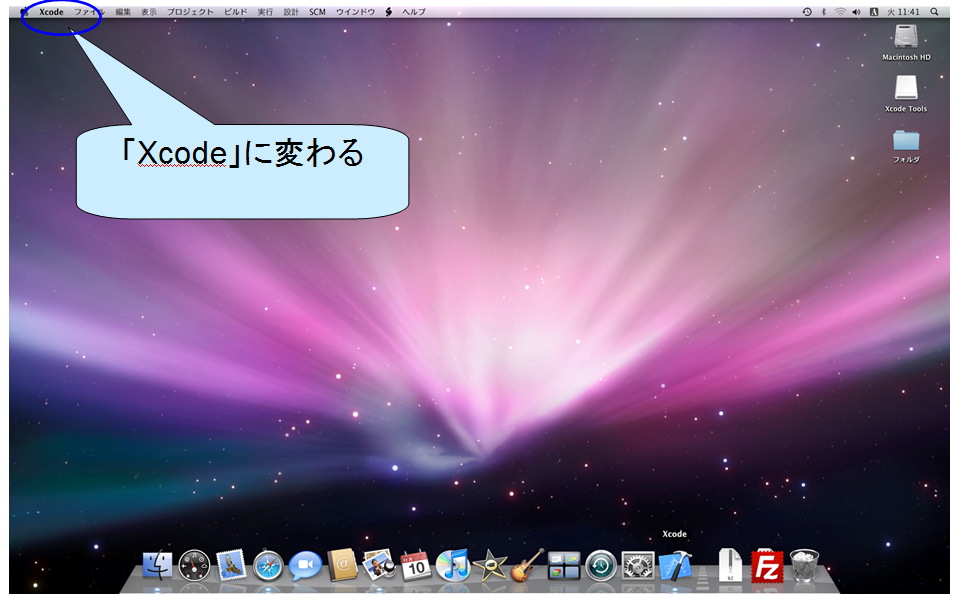Open Time Machine in the Dock
The width and height of the screenshot is (956, 602).
click(601, 566)
